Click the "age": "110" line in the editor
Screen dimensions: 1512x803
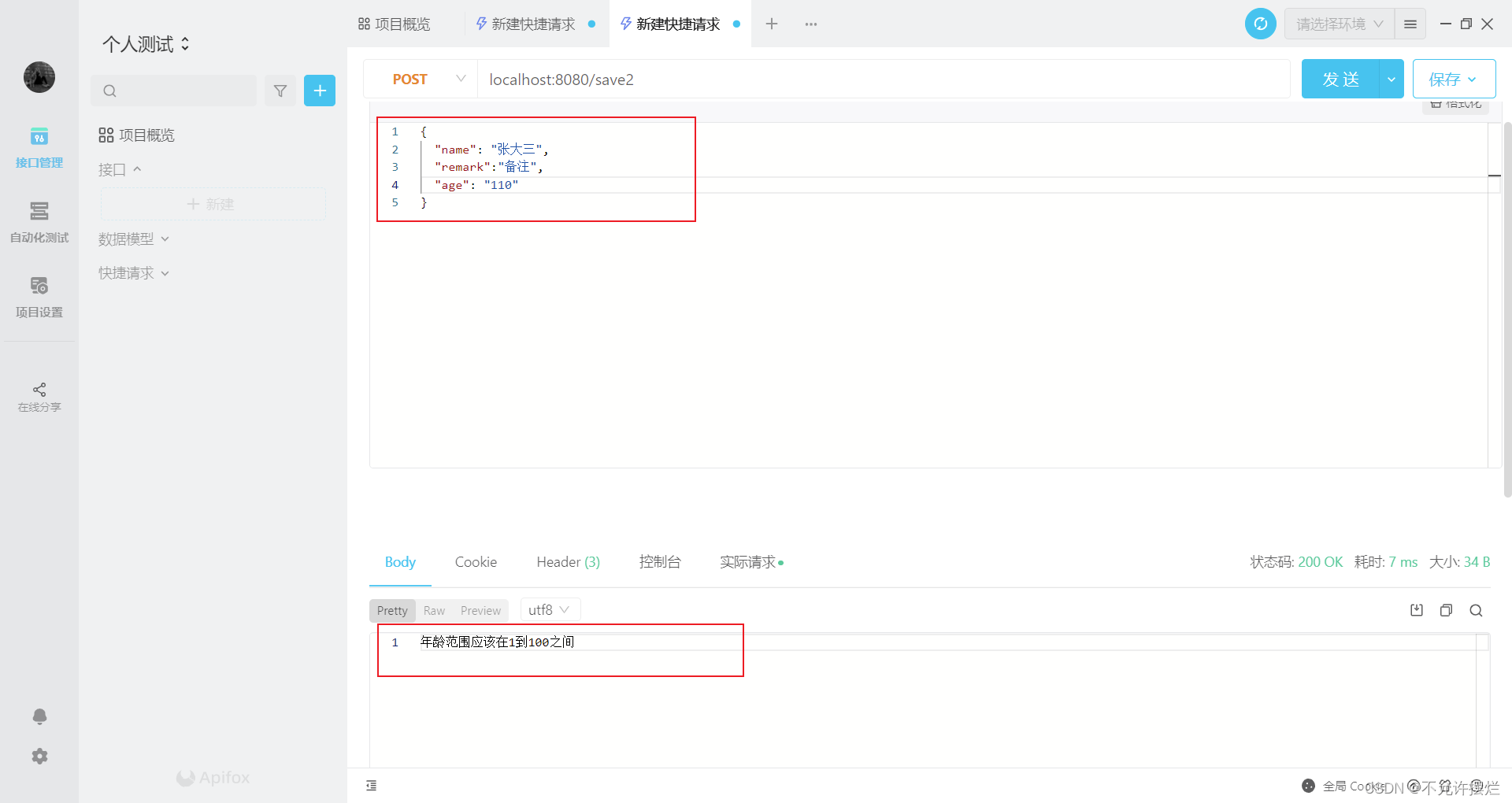(x=476, y=185)
